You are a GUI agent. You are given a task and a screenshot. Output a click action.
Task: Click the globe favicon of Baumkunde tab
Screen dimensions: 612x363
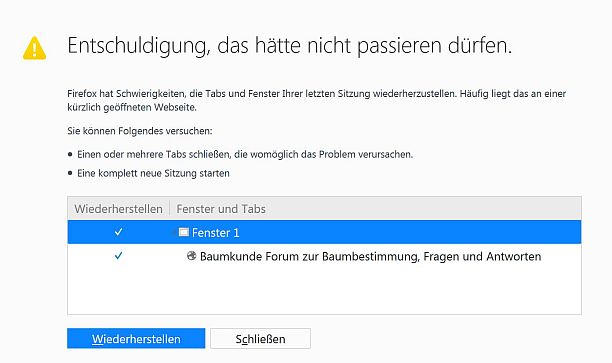(191, 256)
